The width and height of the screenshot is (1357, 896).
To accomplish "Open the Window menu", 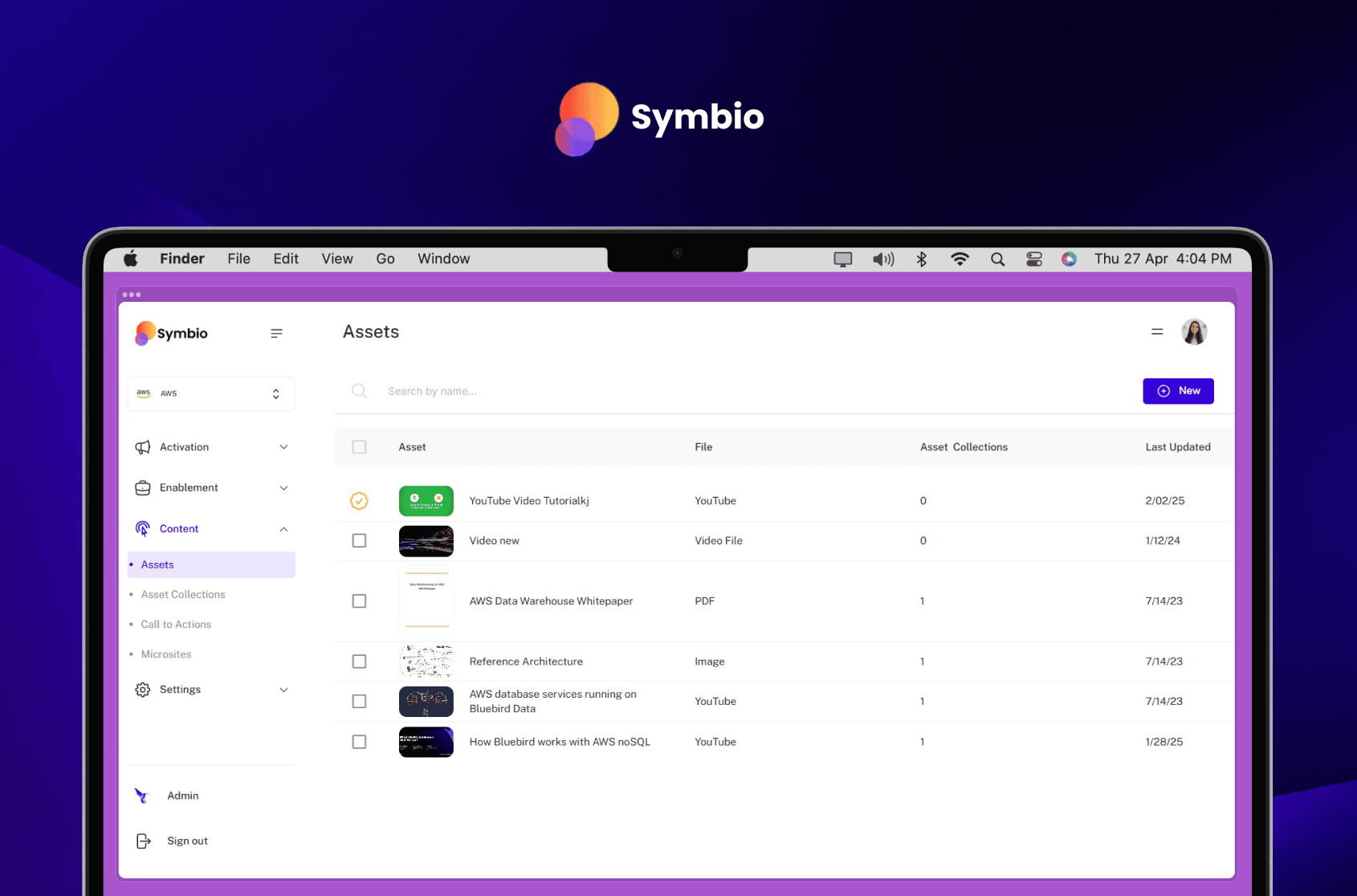I will pos(443,259).
